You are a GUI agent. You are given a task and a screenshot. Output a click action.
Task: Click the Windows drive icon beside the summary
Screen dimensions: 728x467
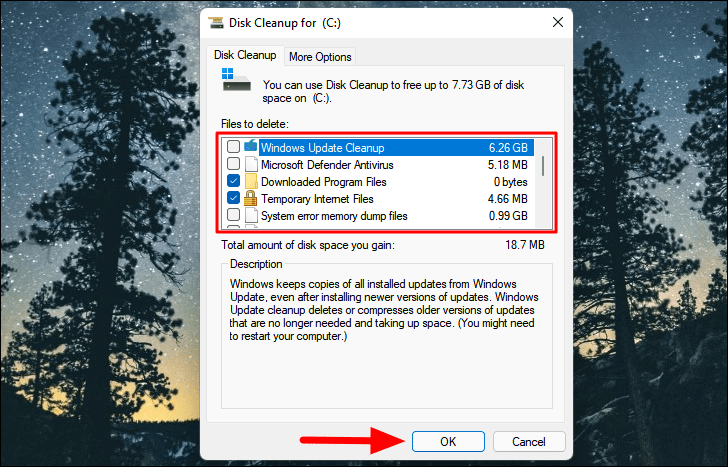[236, 80]
